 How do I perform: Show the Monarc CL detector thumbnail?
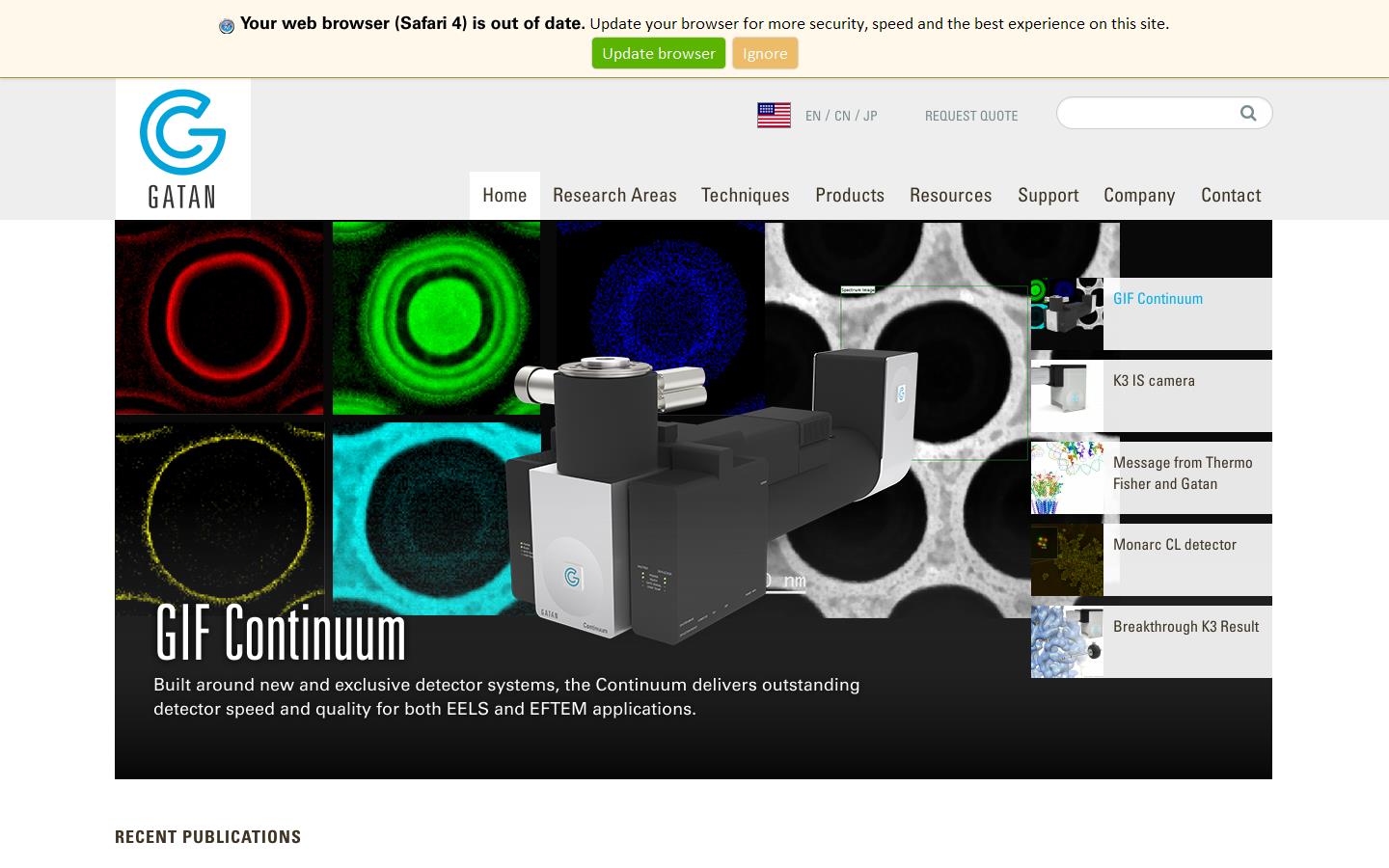click(1067, 559)
